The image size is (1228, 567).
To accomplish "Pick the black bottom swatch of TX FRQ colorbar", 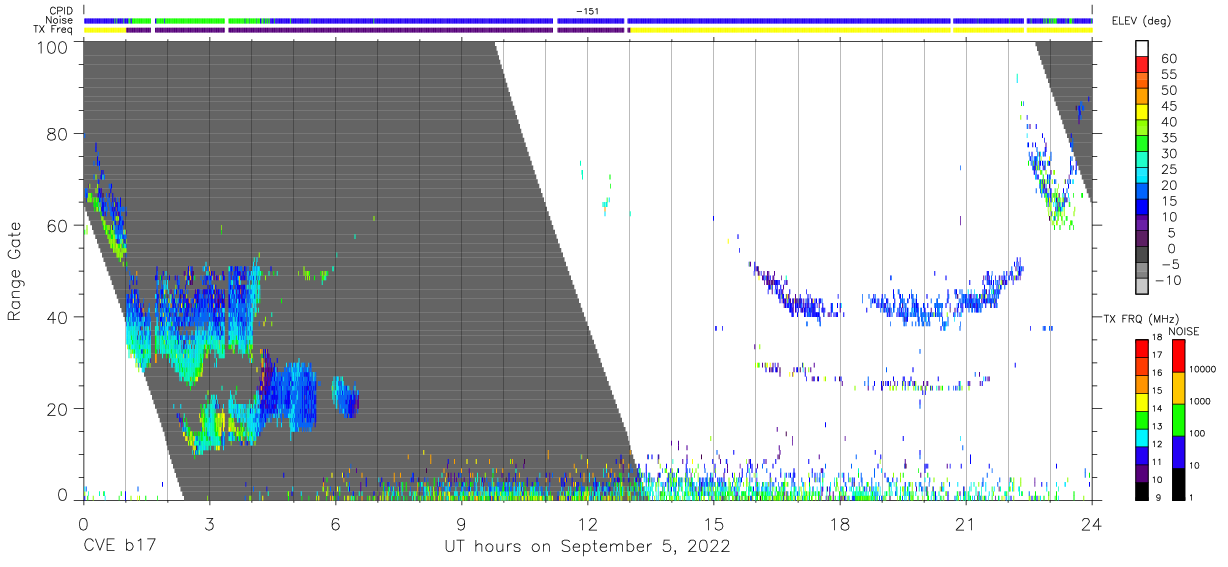I will (1142, 491).
